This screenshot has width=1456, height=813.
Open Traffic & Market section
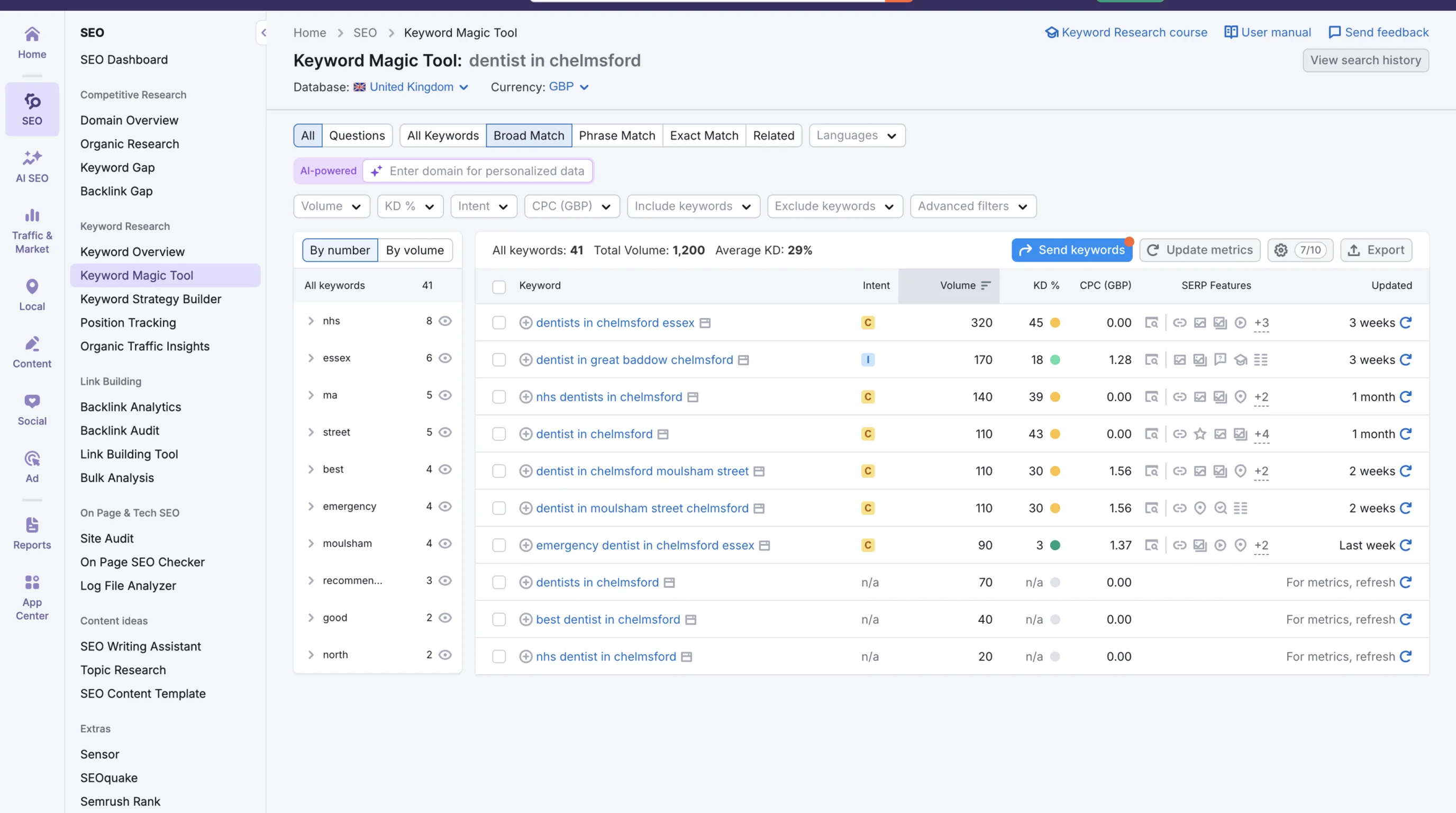(x=32, y=231)
